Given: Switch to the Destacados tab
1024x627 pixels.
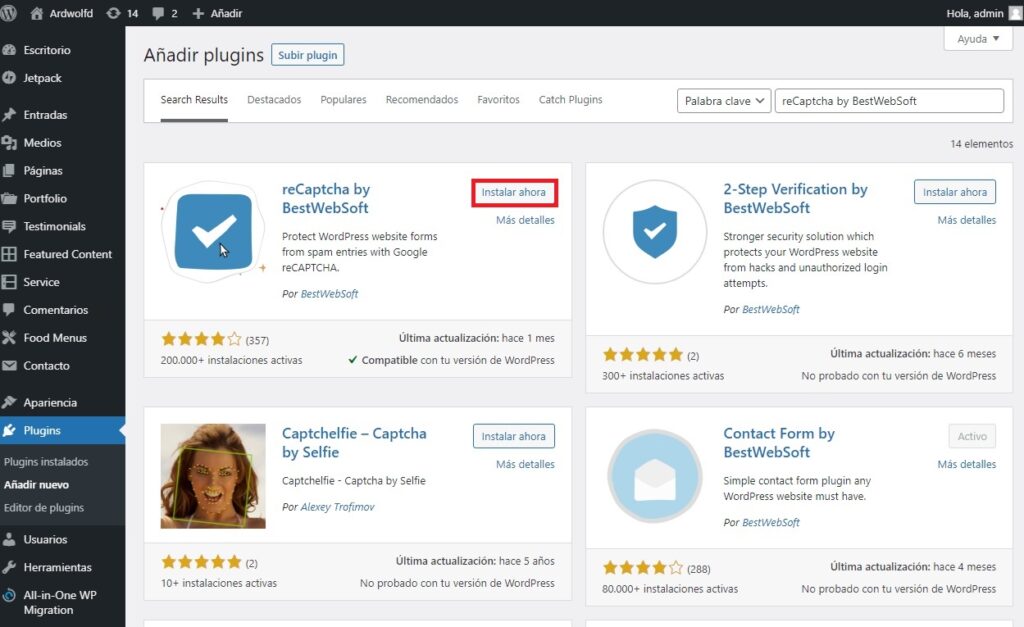Looking at the screenshot, I should 274,100.
